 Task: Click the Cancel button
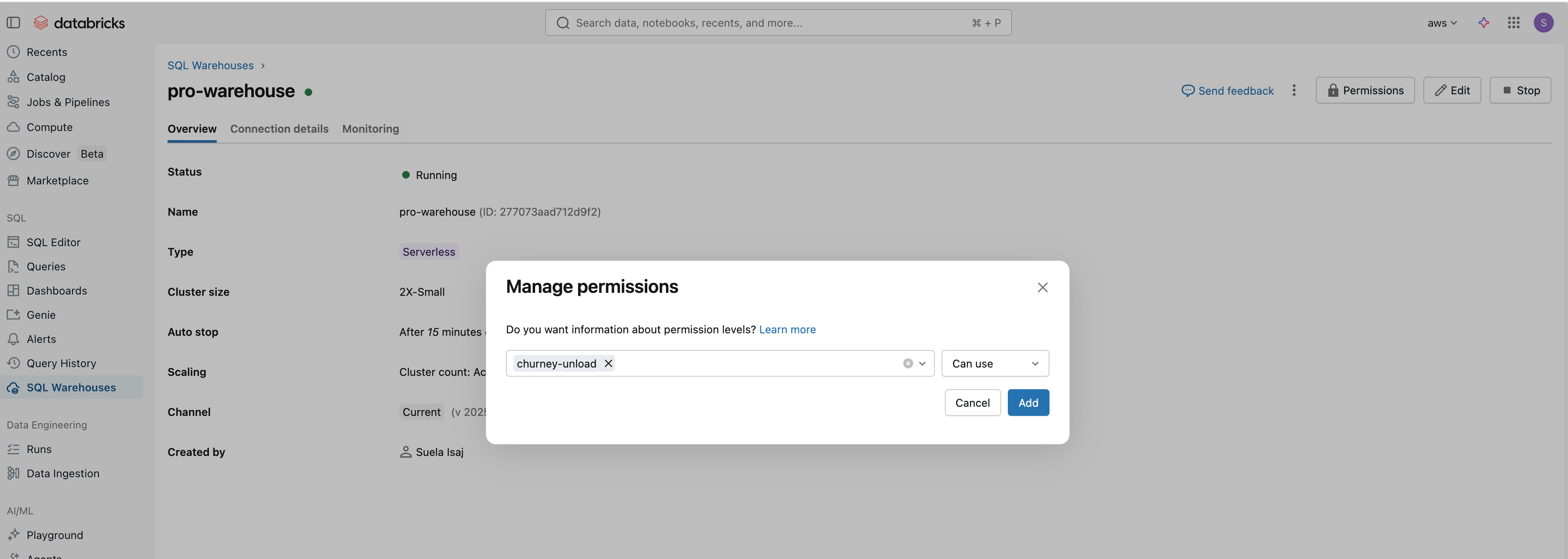972,403
